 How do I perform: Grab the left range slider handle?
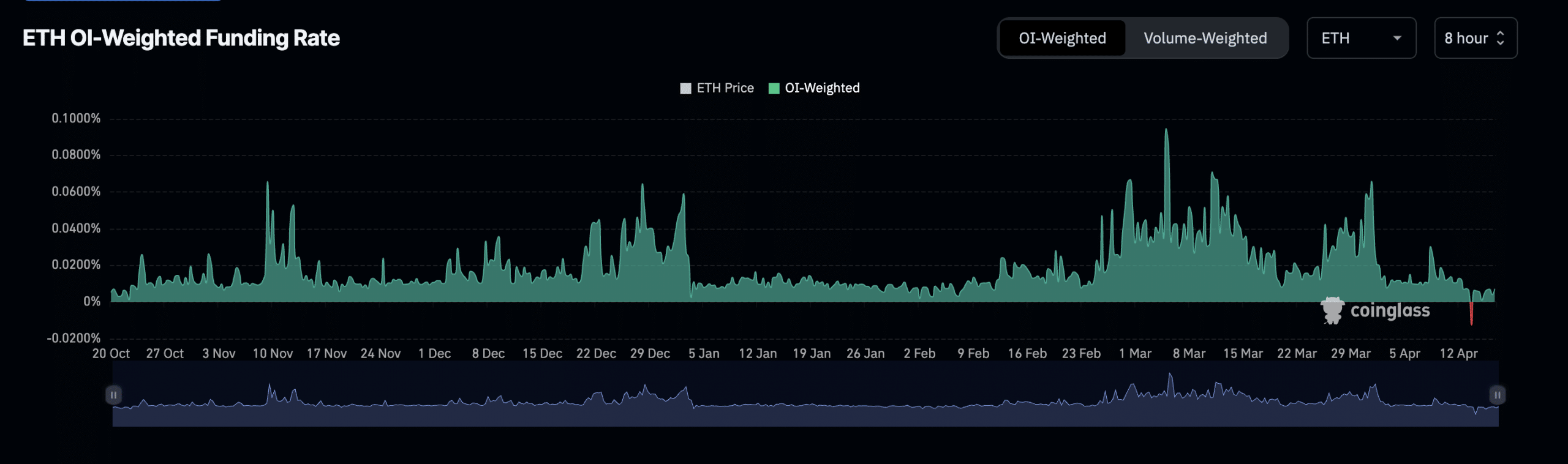[x=113, y=395]
